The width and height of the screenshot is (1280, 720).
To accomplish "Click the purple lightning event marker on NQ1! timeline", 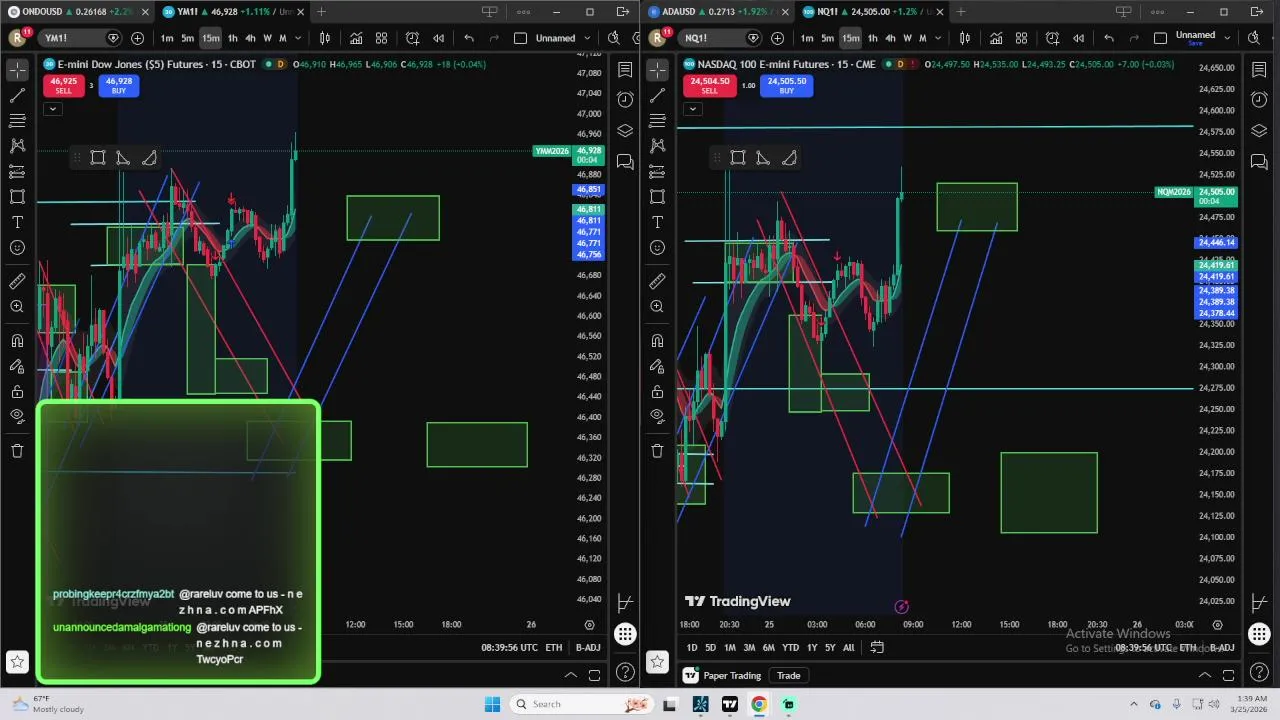I will [x=901, y=606].
